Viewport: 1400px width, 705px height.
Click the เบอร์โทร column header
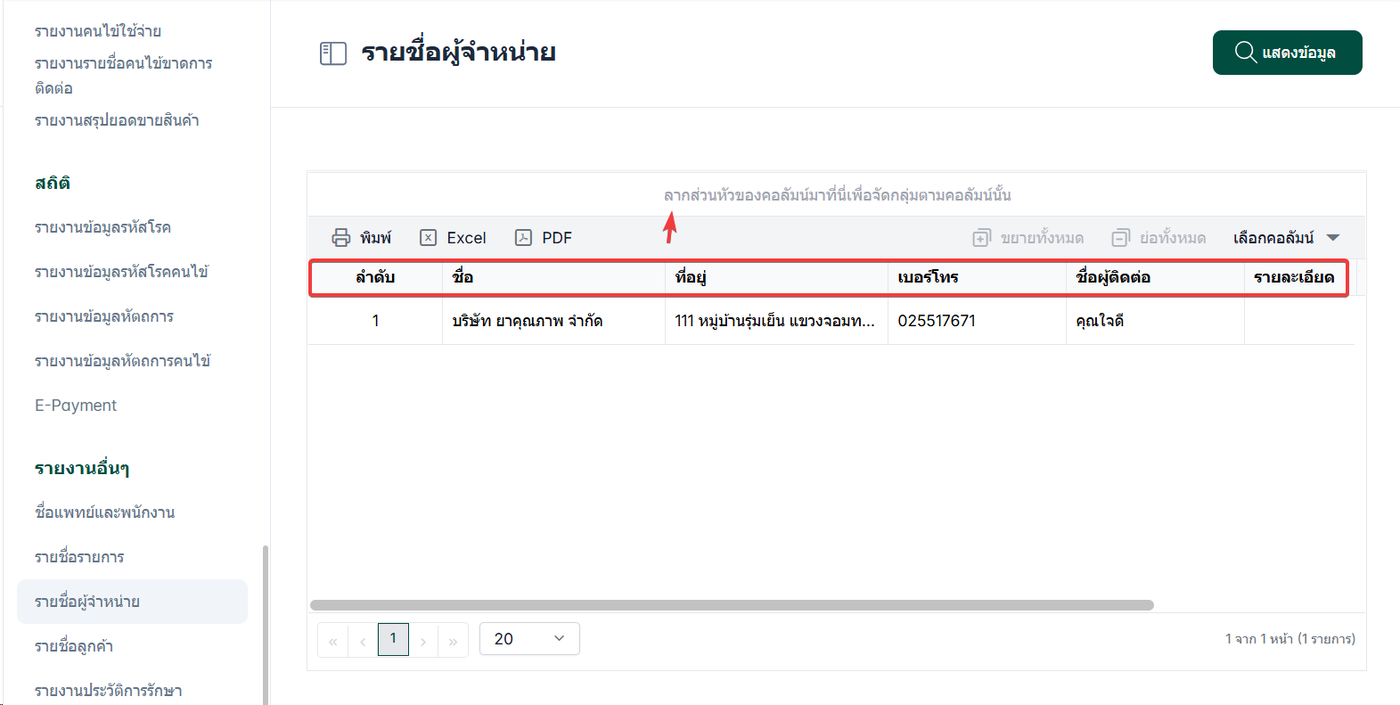pyautogui.click(x=978, y=278)
